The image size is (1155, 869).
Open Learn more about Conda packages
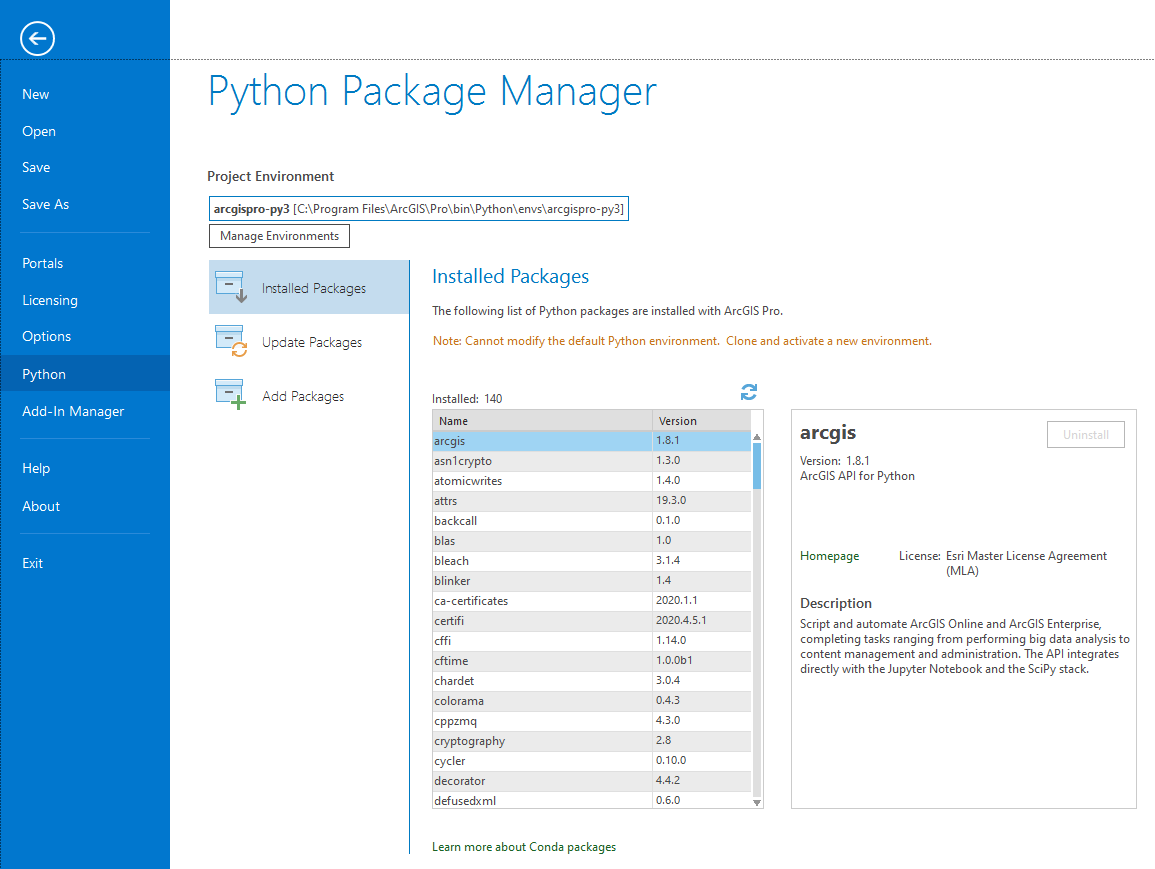click(x=524, y=847)
